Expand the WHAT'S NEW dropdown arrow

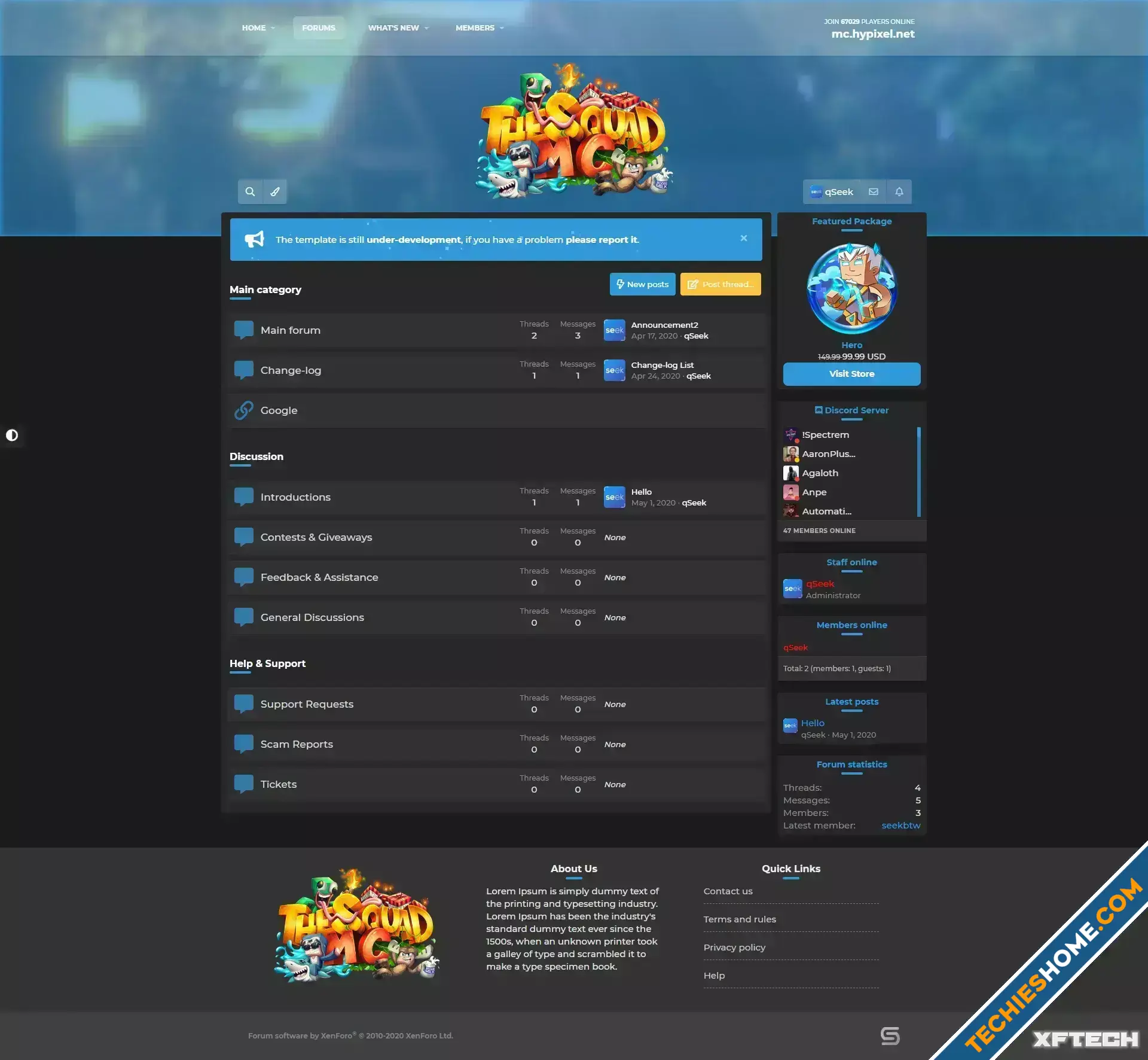tap(426, 28)
